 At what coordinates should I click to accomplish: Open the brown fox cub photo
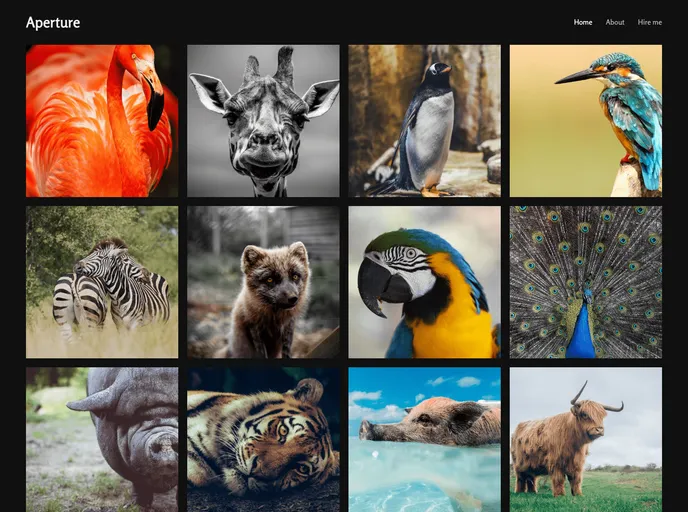(x=263, y=282)
